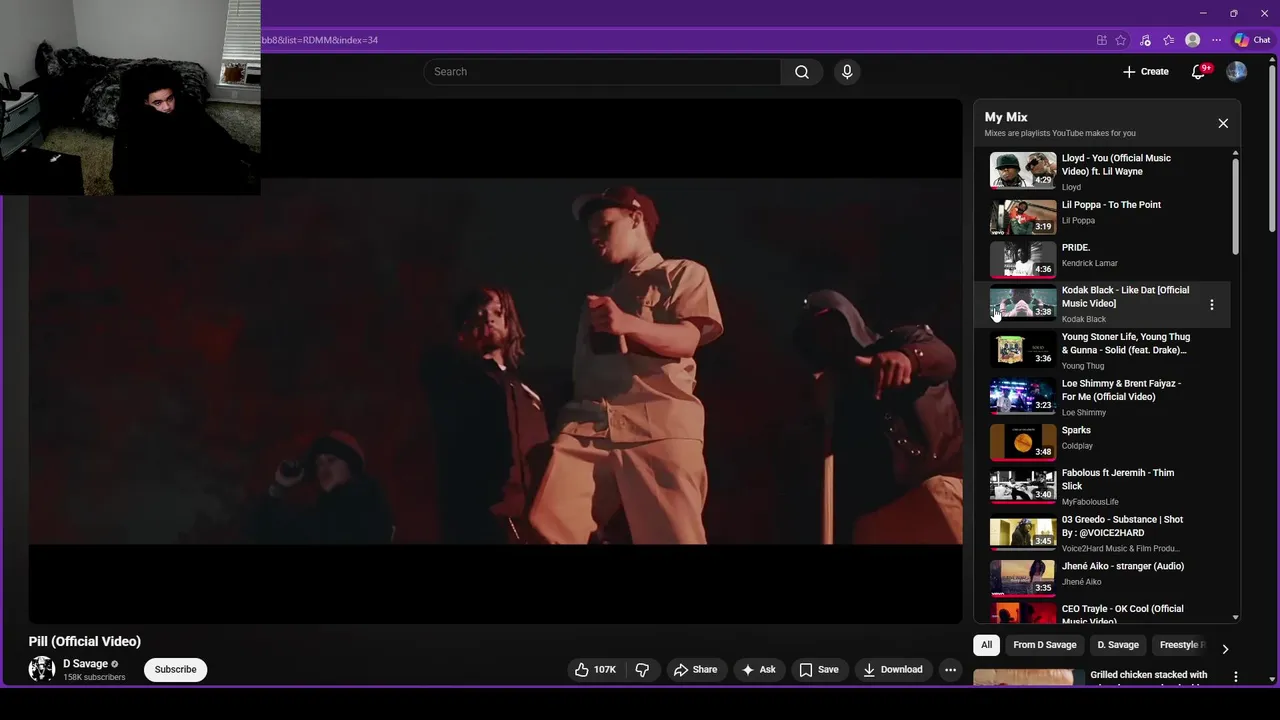Subscribe to D Savage
Viewport: 1280px width, 720px height.
click(175, 670)
